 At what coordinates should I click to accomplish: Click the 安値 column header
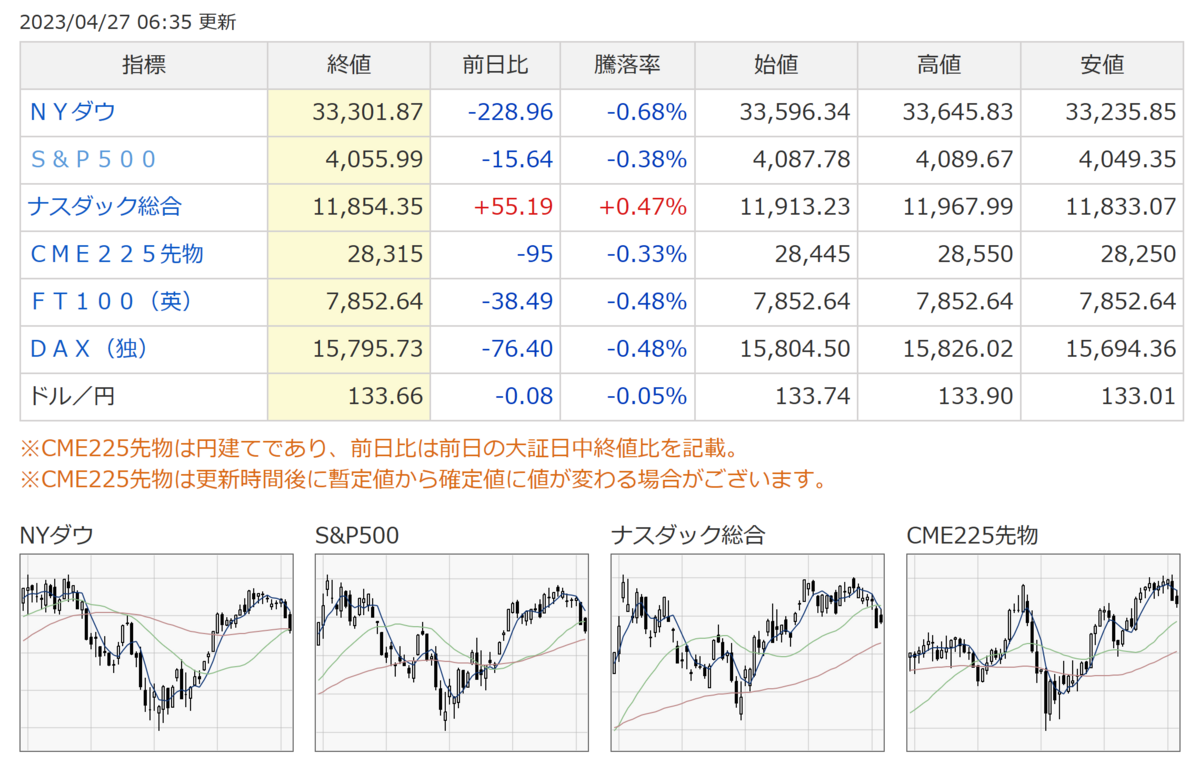coord(1102,65)
